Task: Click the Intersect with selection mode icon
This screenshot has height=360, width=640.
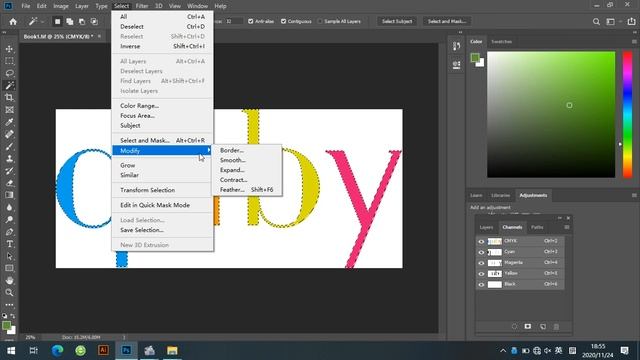Action: click(94, 21)
